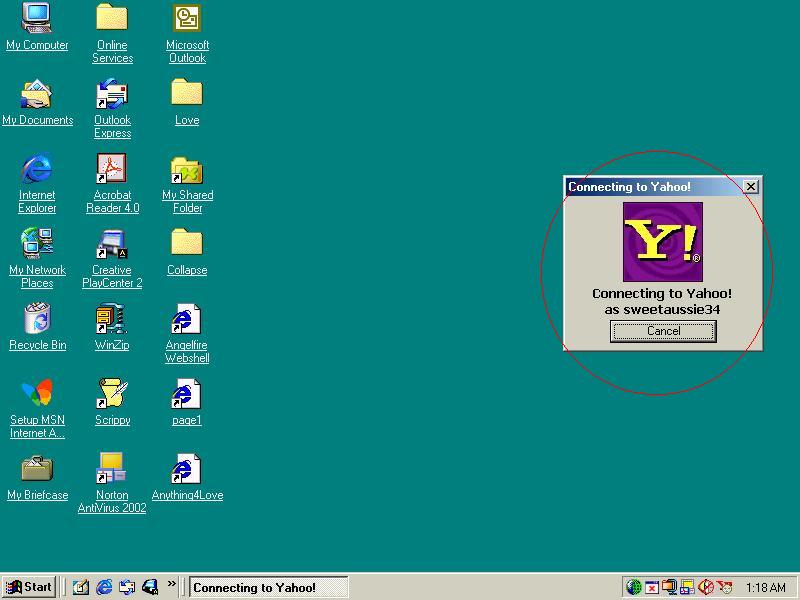800x600 pixels.
Task: Open the Recycle Bin
Action: (x=37, y=320)
